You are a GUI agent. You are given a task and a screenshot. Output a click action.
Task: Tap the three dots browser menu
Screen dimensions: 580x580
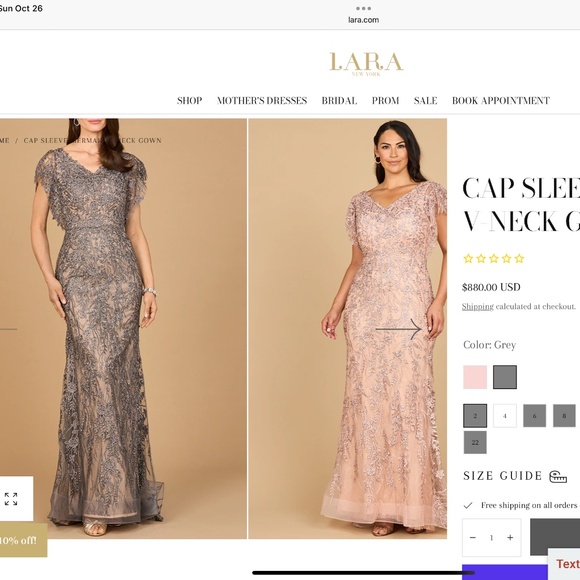coord(363,8)
